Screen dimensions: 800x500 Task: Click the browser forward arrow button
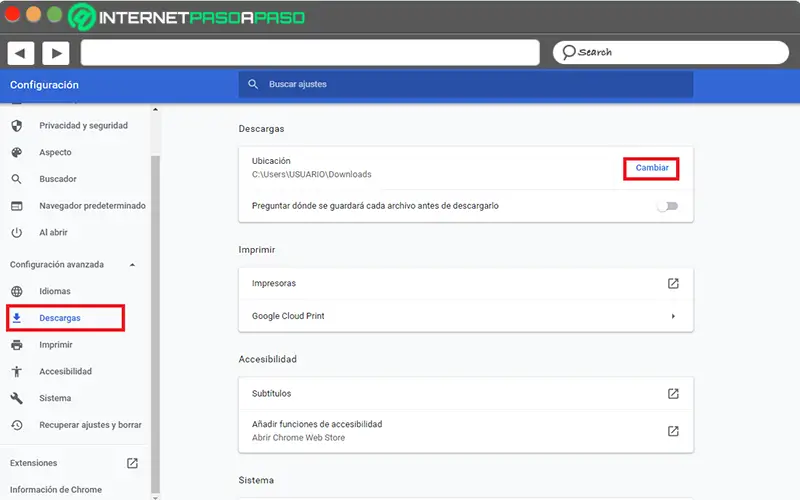click(56, 53)
